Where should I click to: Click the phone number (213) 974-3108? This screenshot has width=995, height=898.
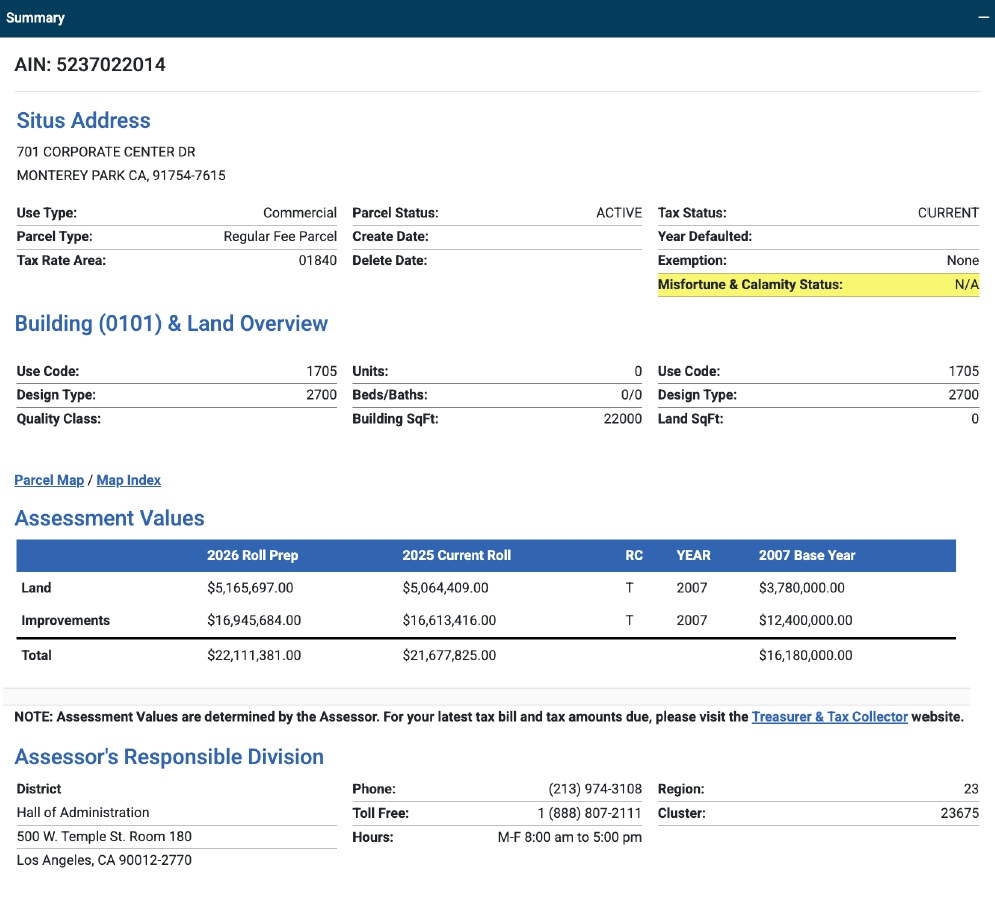coord(595,789)
